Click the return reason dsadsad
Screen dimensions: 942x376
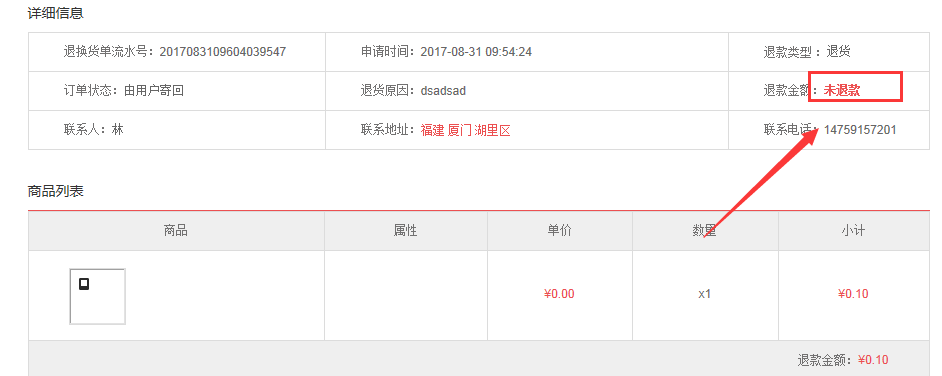(x=443, y=91)
